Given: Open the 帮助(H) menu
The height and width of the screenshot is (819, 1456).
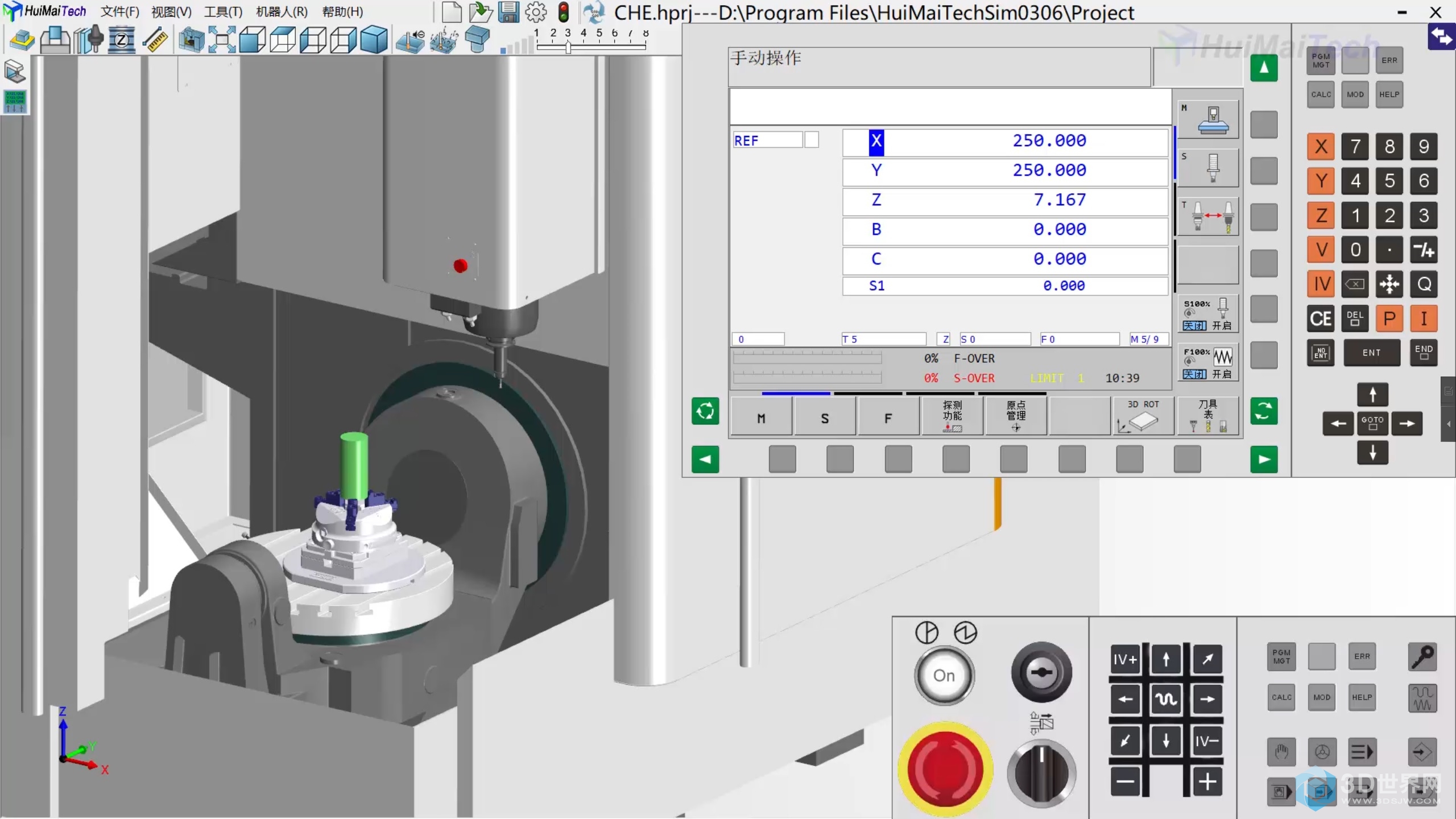Looking at the screenshot, I should (x=342, y=11).
